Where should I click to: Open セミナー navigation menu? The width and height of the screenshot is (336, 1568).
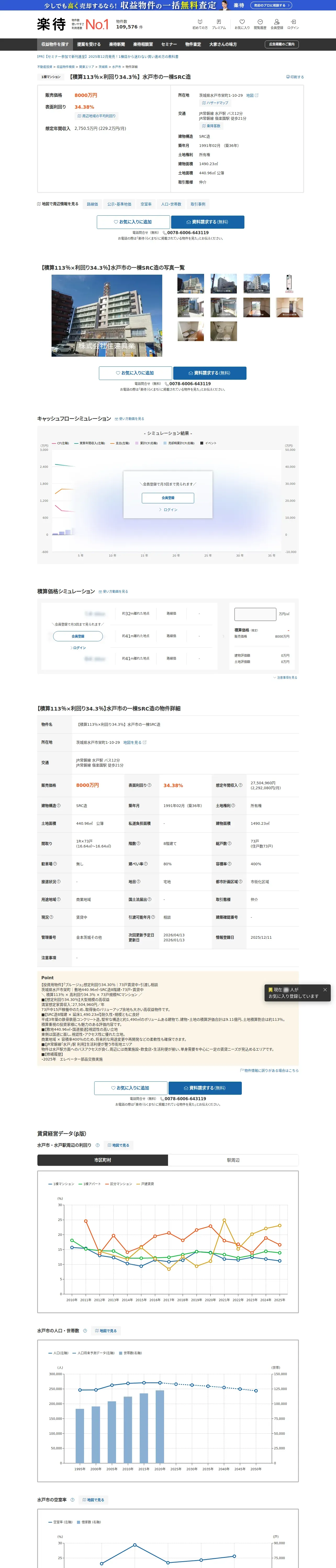[x=169, y=44]
